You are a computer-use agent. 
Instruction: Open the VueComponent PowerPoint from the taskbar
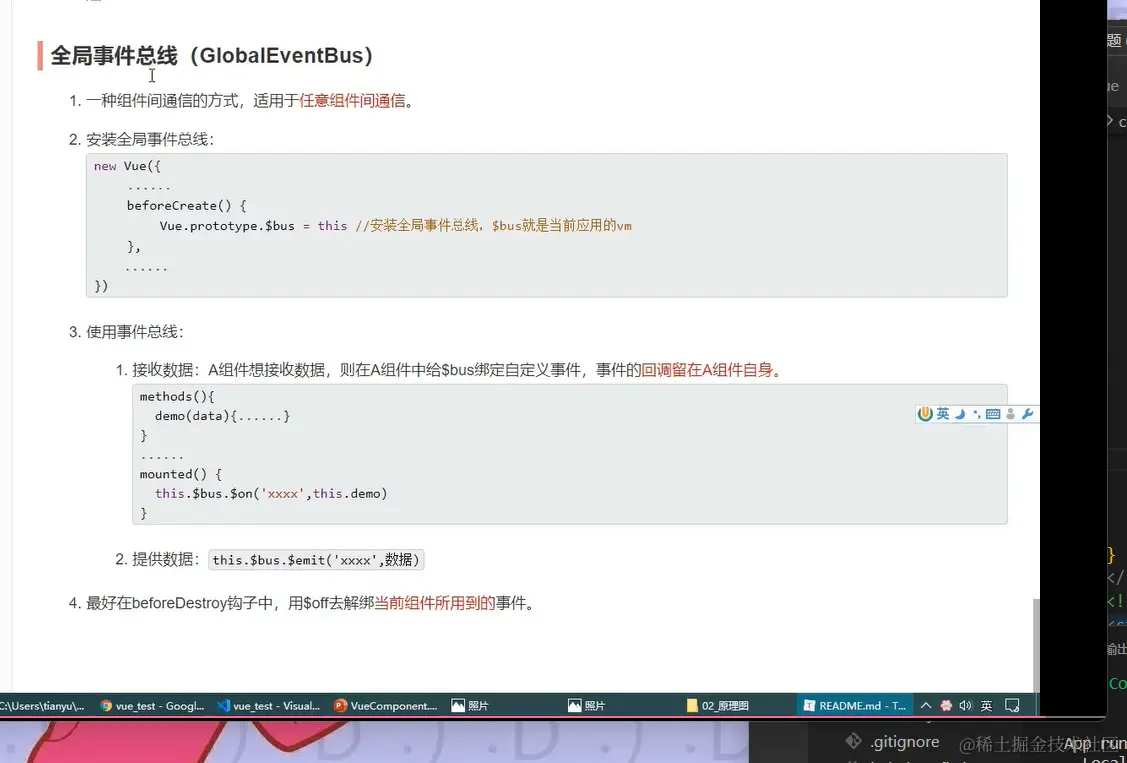[385, 705]
